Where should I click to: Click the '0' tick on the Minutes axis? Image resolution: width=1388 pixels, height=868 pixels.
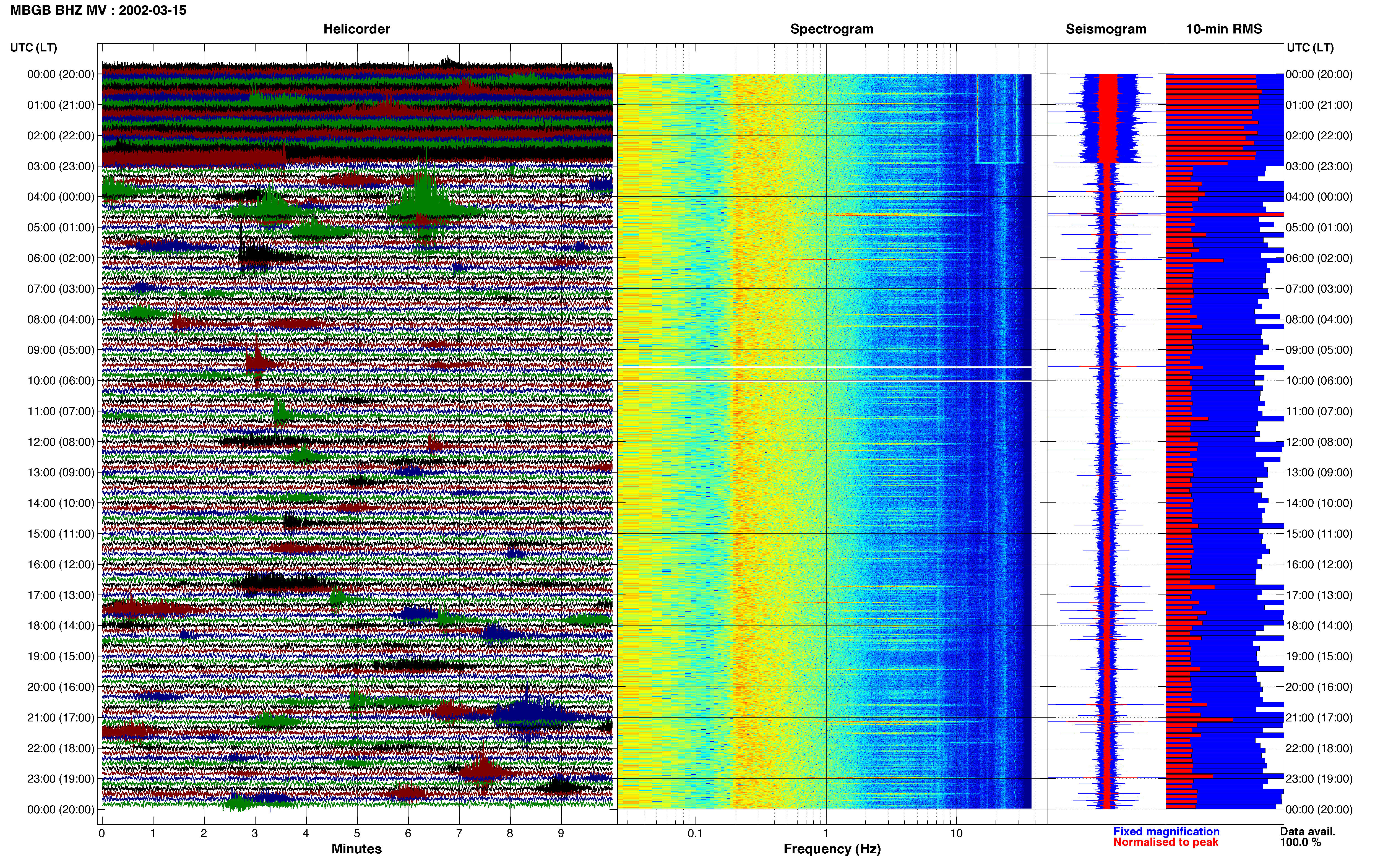click(x=101, y=833)
